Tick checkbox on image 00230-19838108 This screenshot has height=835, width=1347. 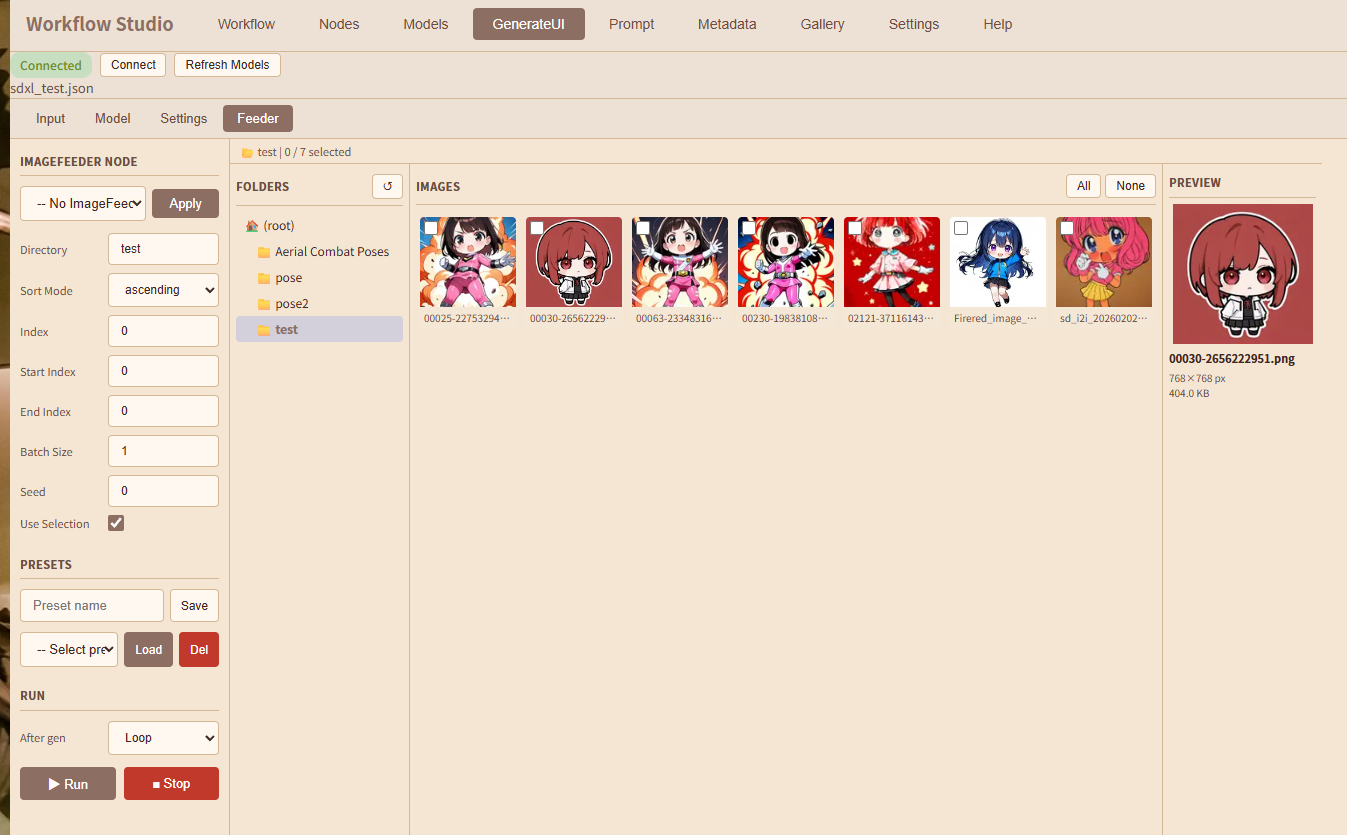point(749,228)
